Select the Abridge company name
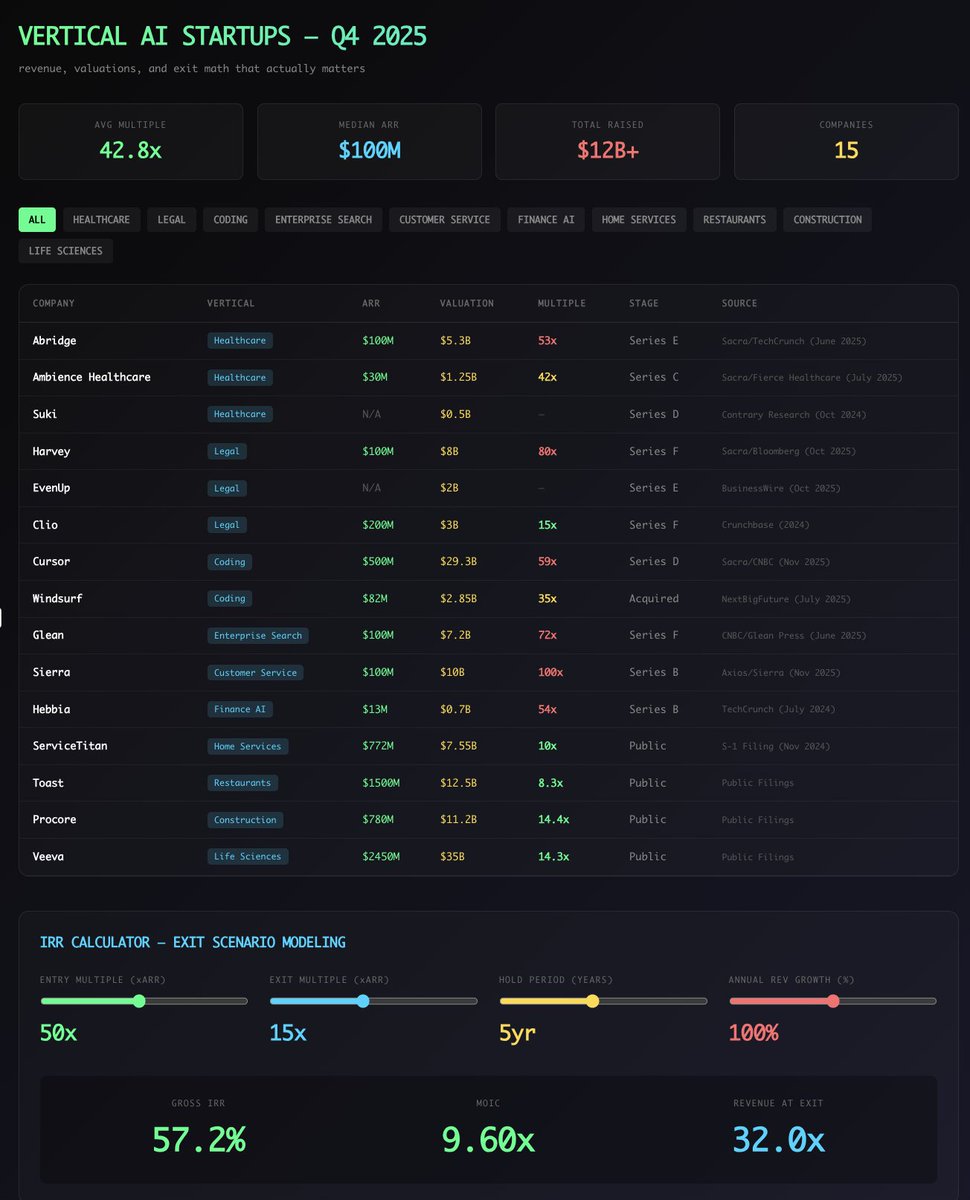 (54, 341)
